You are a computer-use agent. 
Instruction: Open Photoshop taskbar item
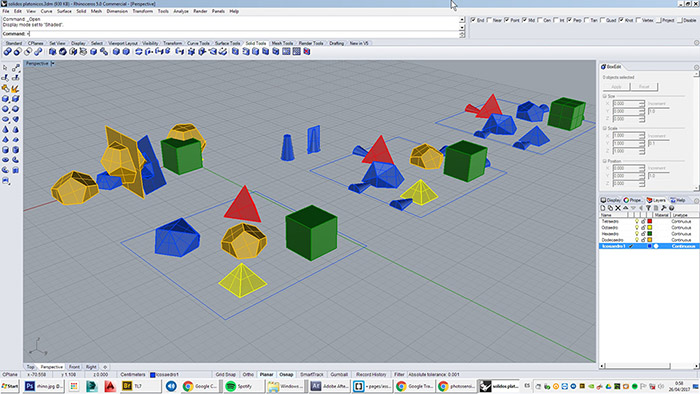tap(44, 386)
